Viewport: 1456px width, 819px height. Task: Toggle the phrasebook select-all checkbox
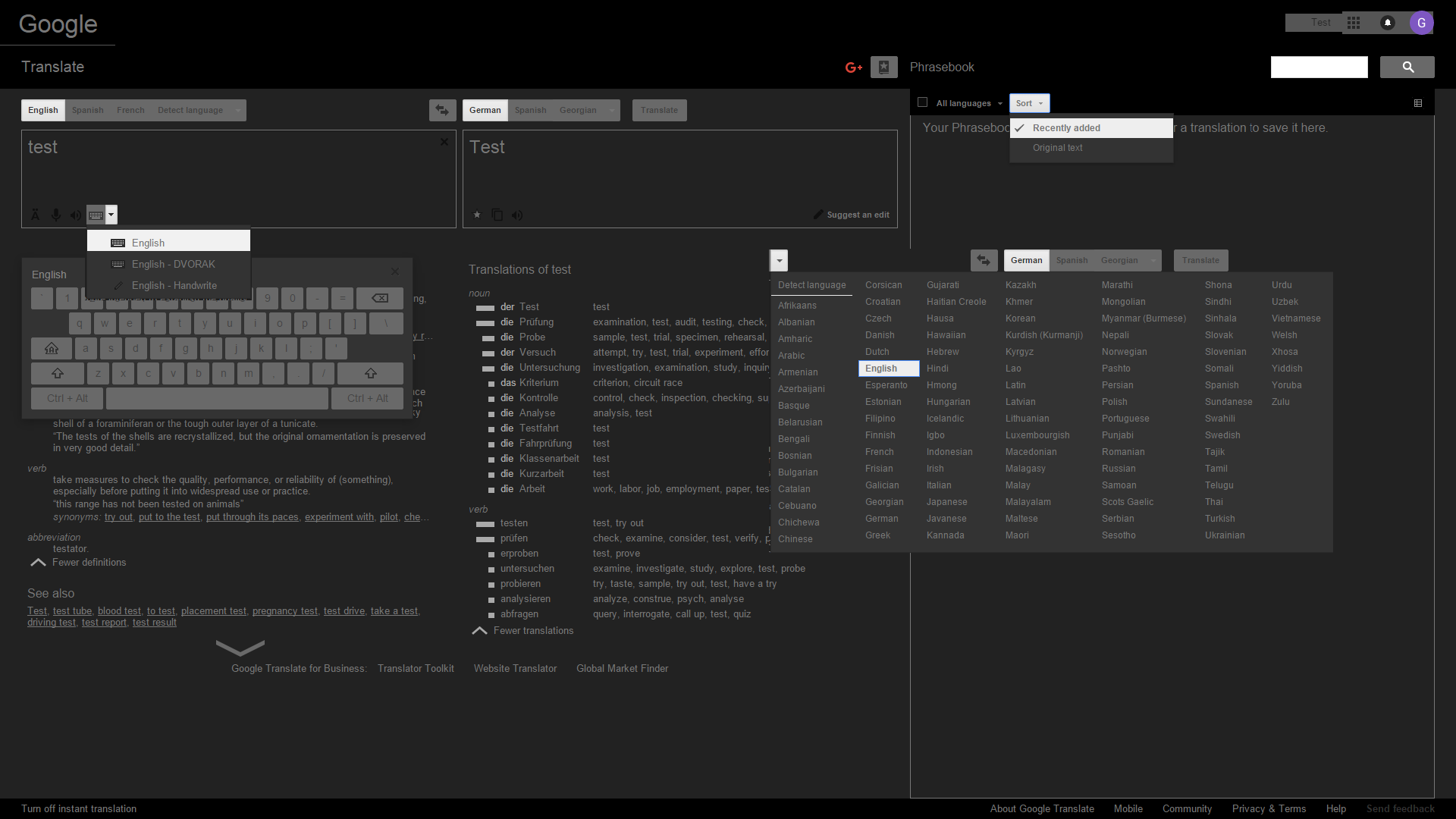923,102
